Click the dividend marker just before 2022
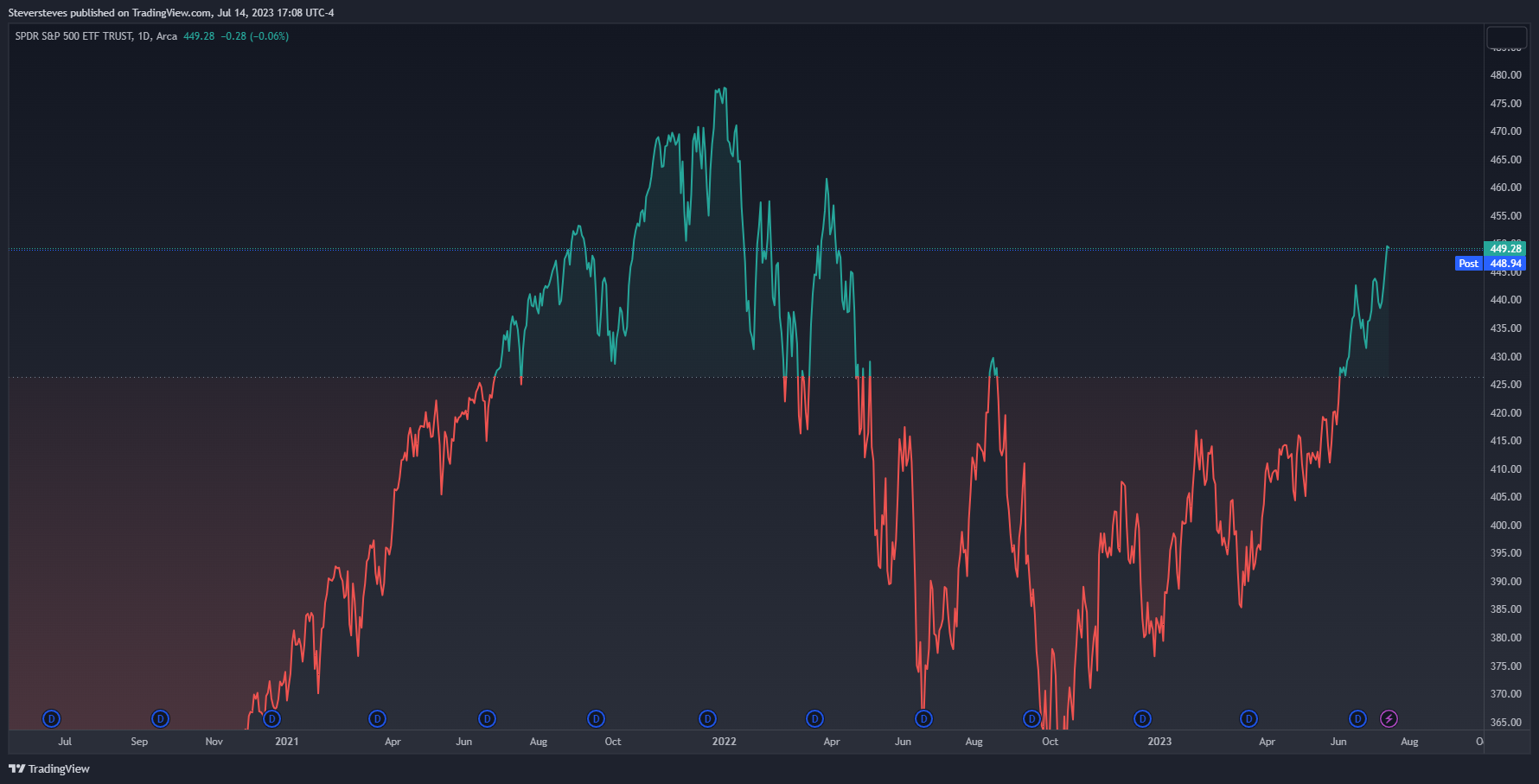 click(707, 718)
